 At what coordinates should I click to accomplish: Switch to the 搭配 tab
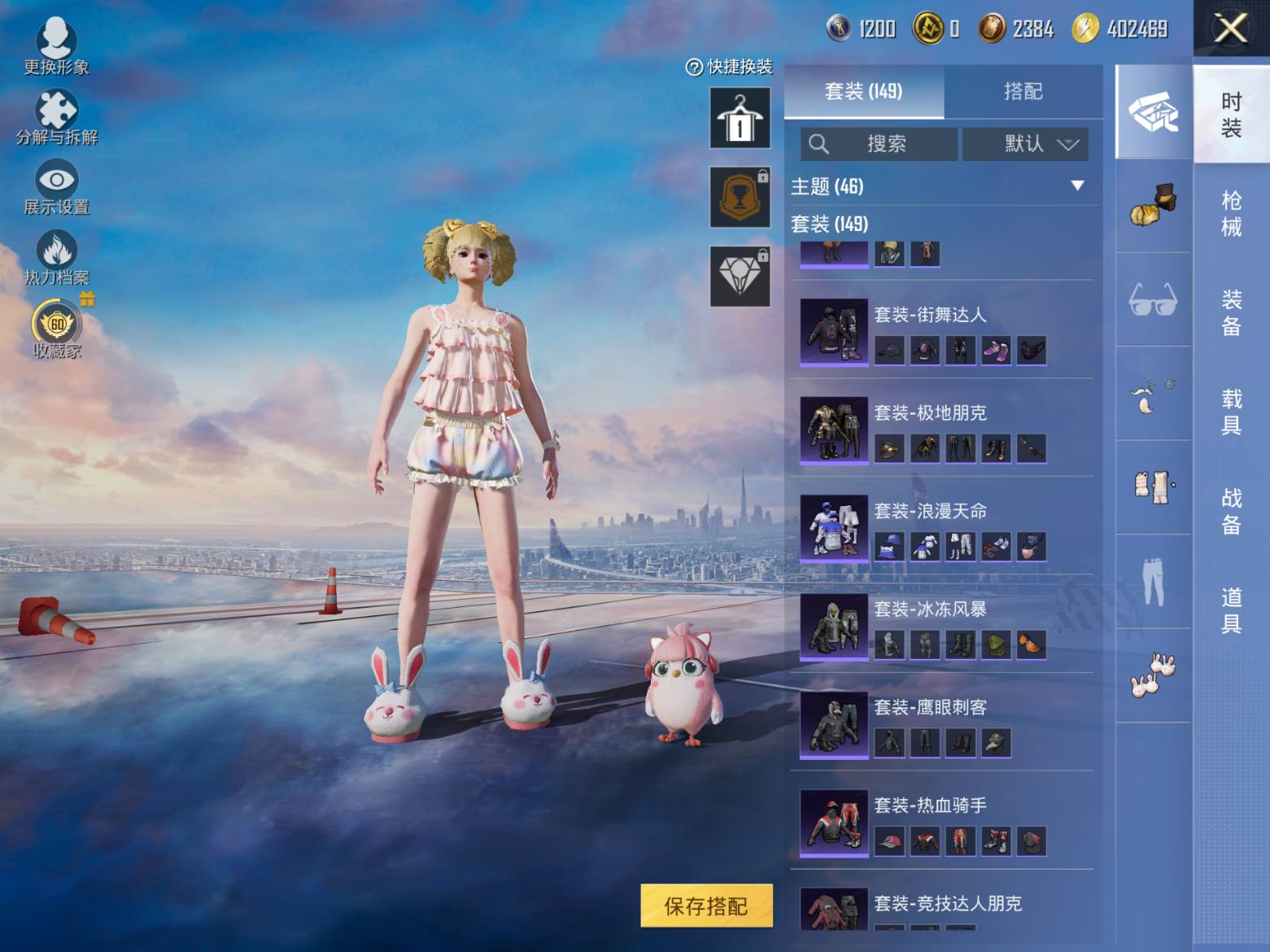1023,91
